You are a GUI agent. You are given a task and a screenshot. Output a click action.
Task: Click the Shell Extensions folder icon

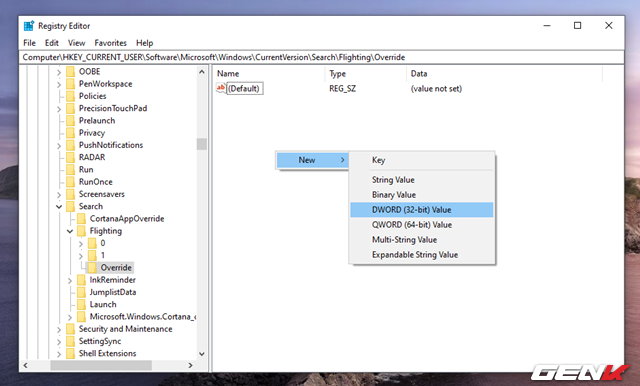coord(71,353)
